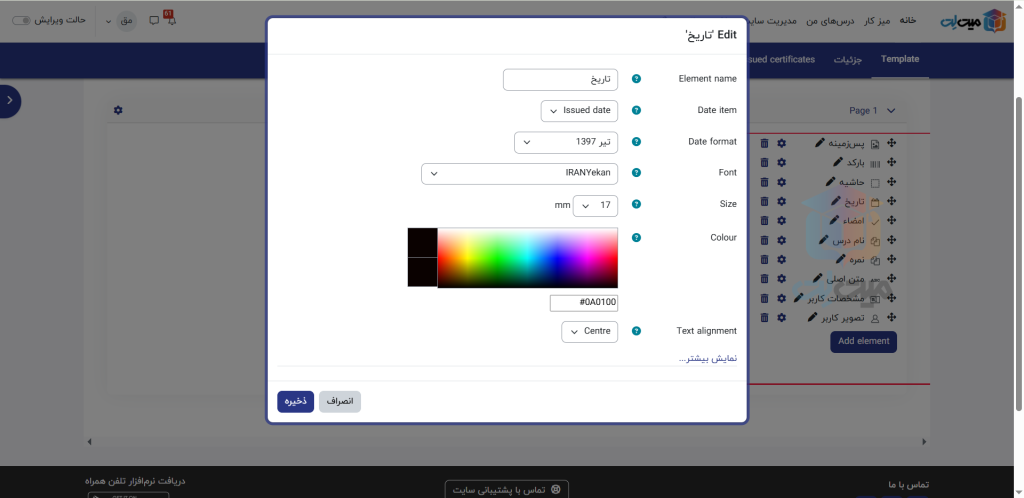Open the Date item dropdown showing Issued date
Image resolution: width=1024 pixels, height=498 pixels.
click(579, 110)
